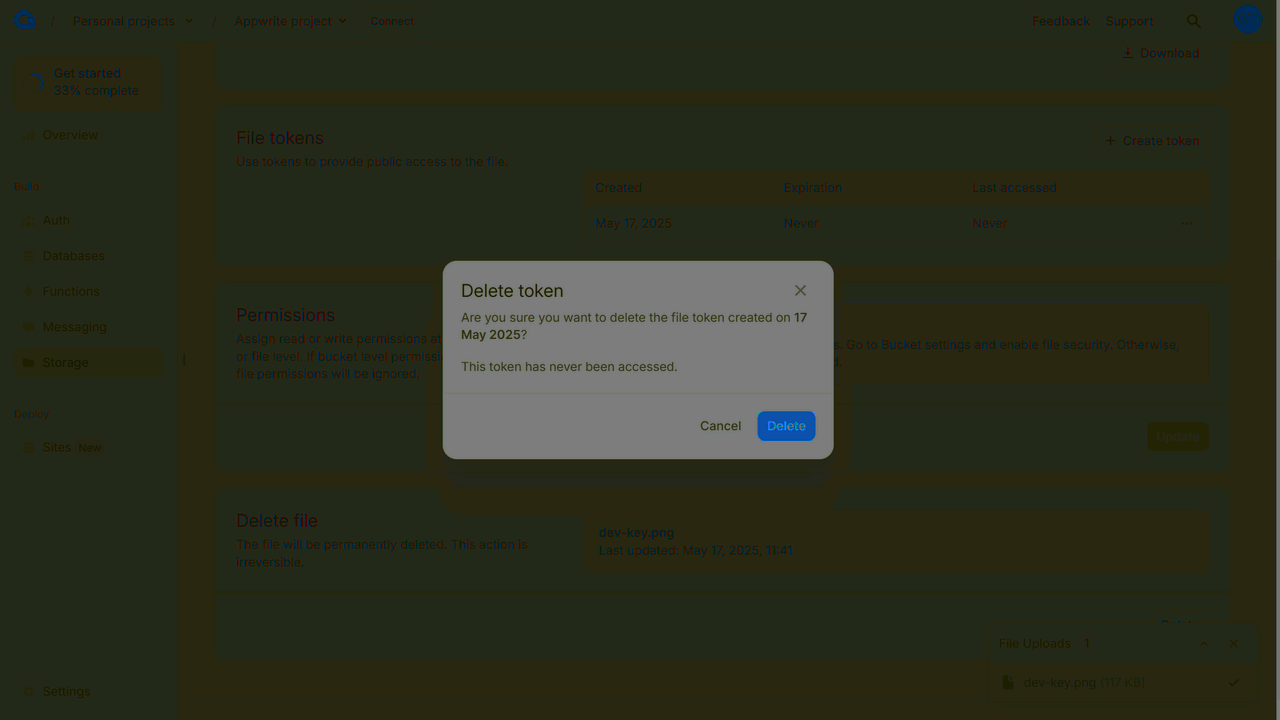Confirm deletion with the Delete button
The width and height of the screenshot is (1280, 720).
coord(786,425)
